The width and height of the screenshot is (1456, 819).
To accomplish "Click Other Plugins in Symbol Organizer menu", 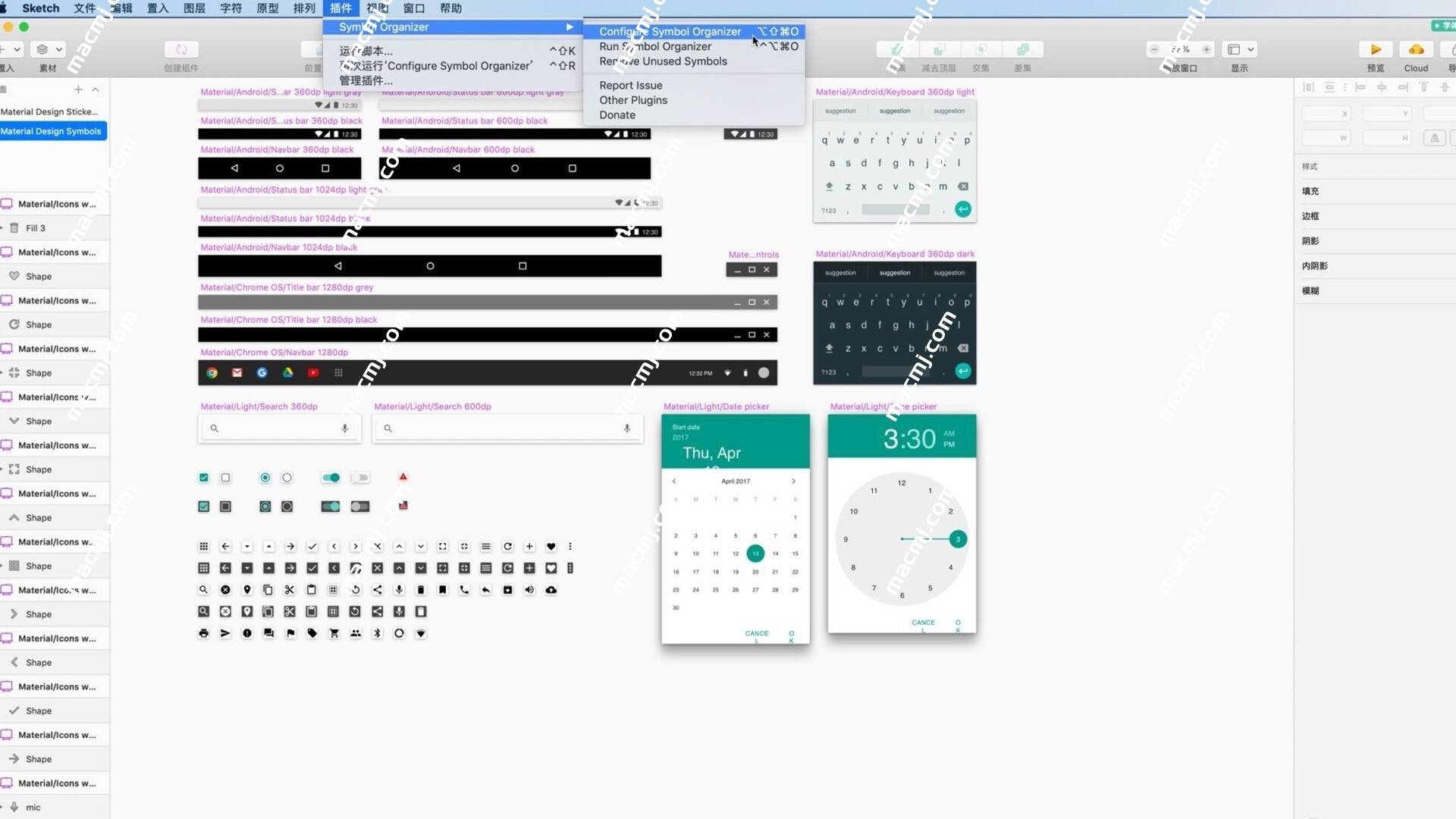I will pos(633,99).
